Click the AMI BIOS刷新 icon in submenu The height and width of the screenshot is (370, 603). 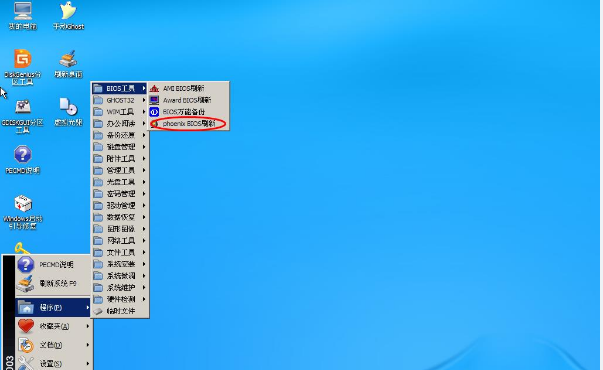coord(154,88)
